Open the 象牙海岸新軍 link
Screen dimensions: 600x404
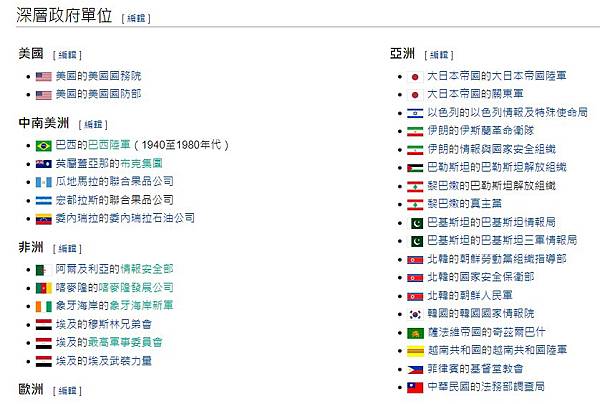(142, 306)
